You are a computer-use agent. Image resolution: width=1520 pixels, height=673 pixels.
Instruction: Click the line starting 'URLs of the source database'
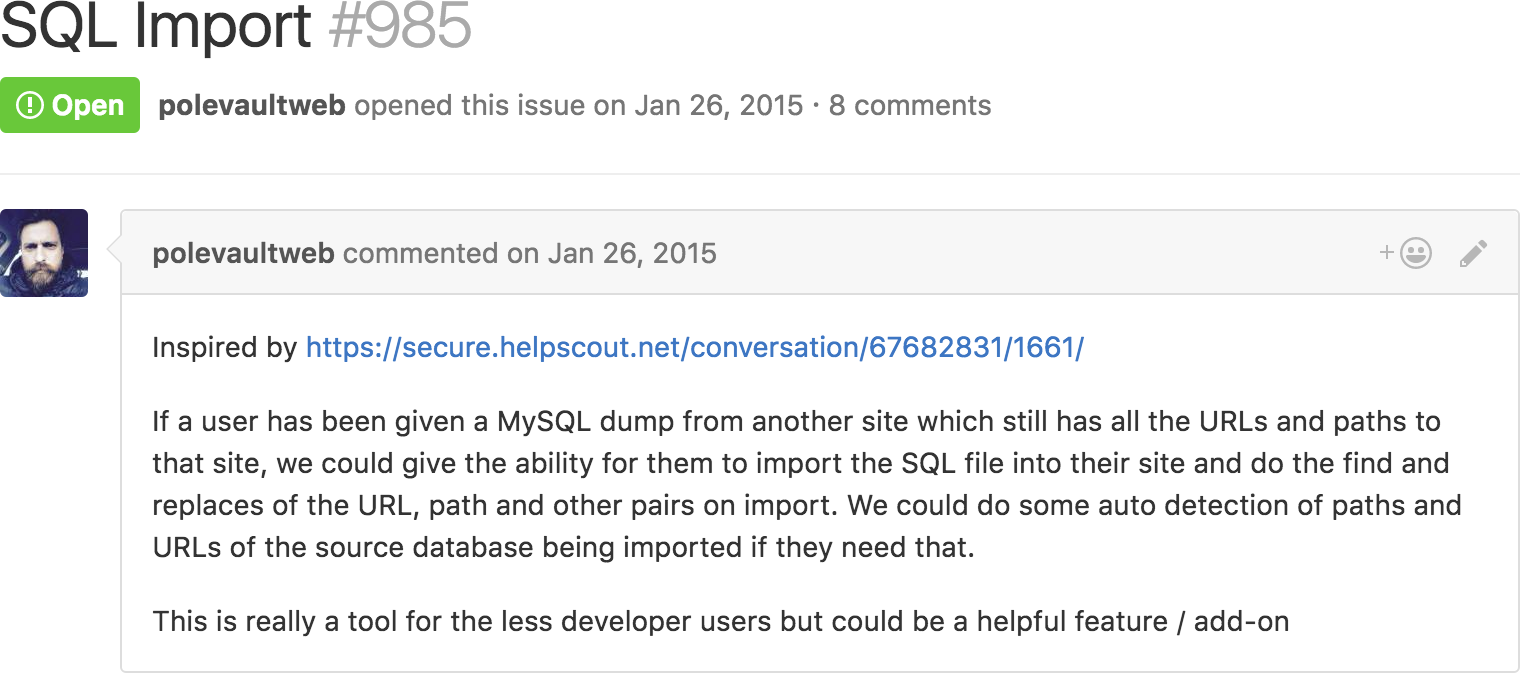(563, 548)
